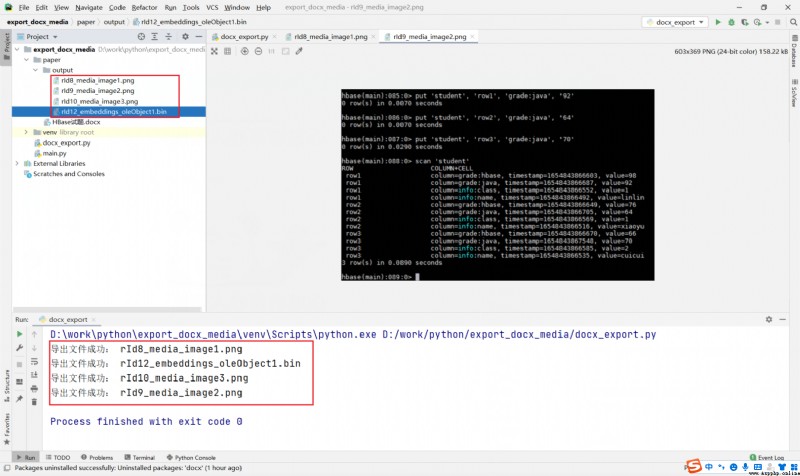800x476 pixels.
Task: Open Run panel settings gear
Action: point(769,319)
